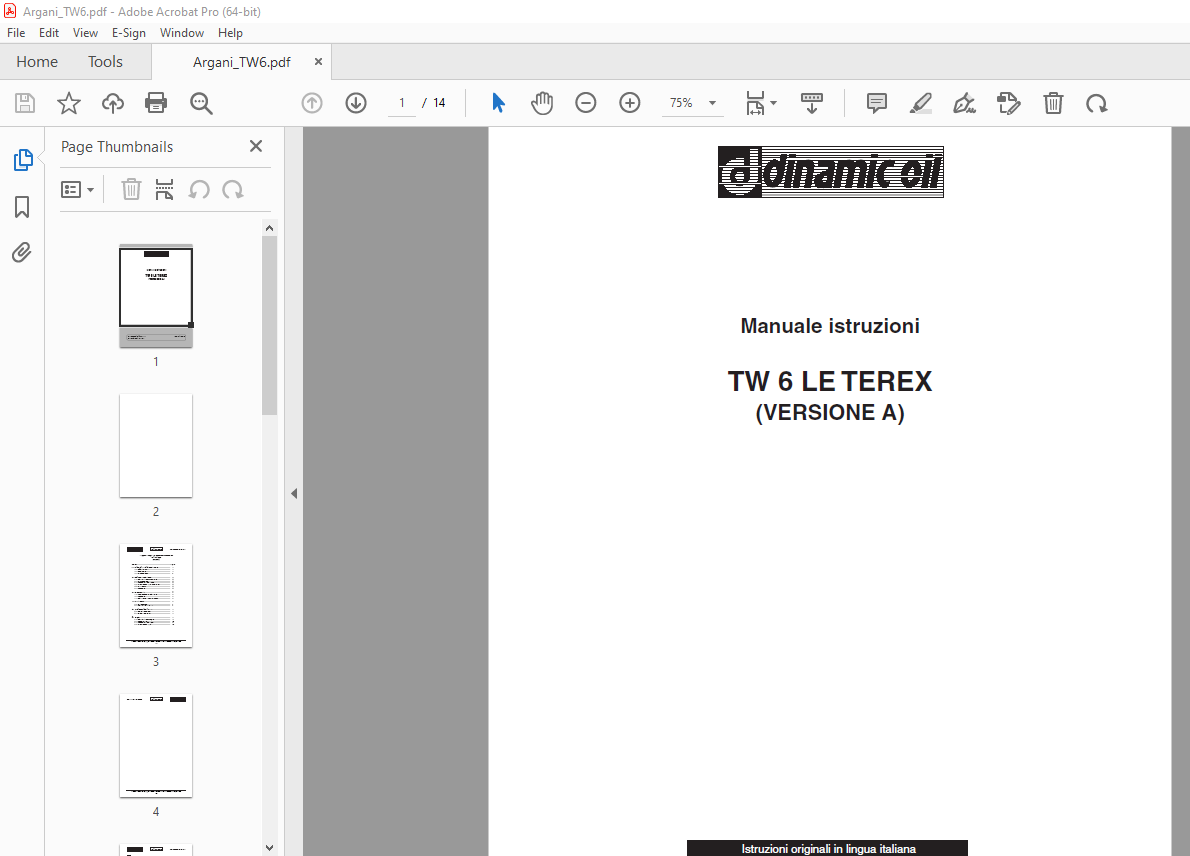Open thumbnail options menu dropdown
The width and height of the screenshot is (1190, 856).
[77, 189]
